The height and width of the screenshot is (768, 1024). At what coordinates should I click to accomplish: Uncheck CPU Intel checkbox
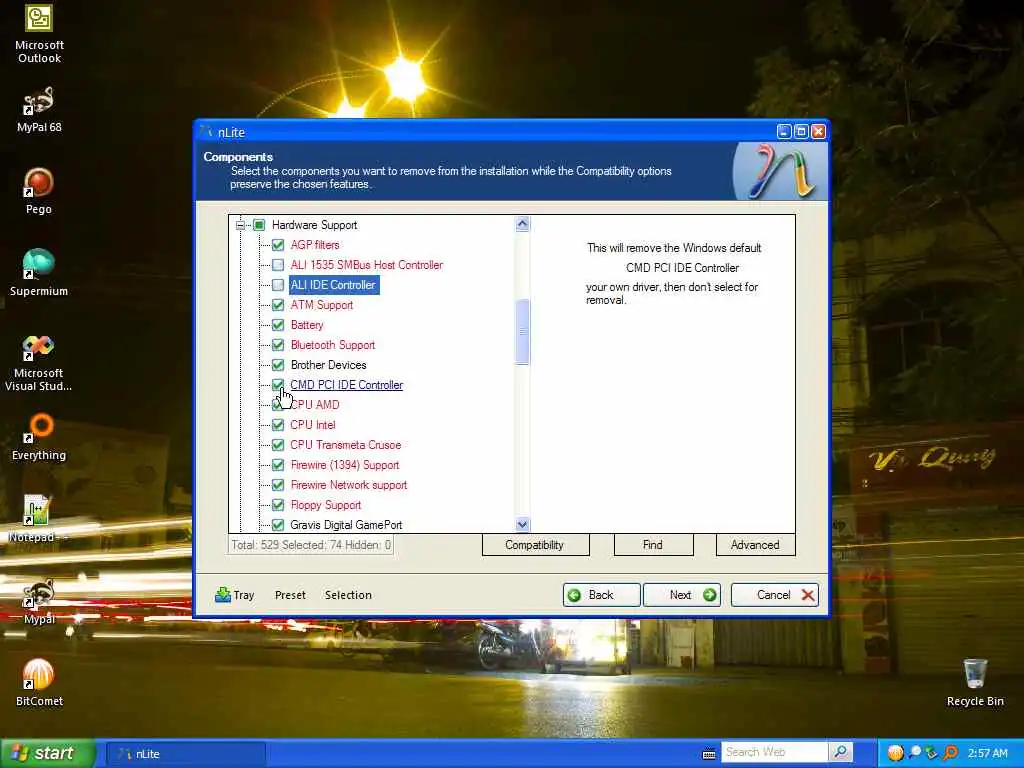pos(278,425)
